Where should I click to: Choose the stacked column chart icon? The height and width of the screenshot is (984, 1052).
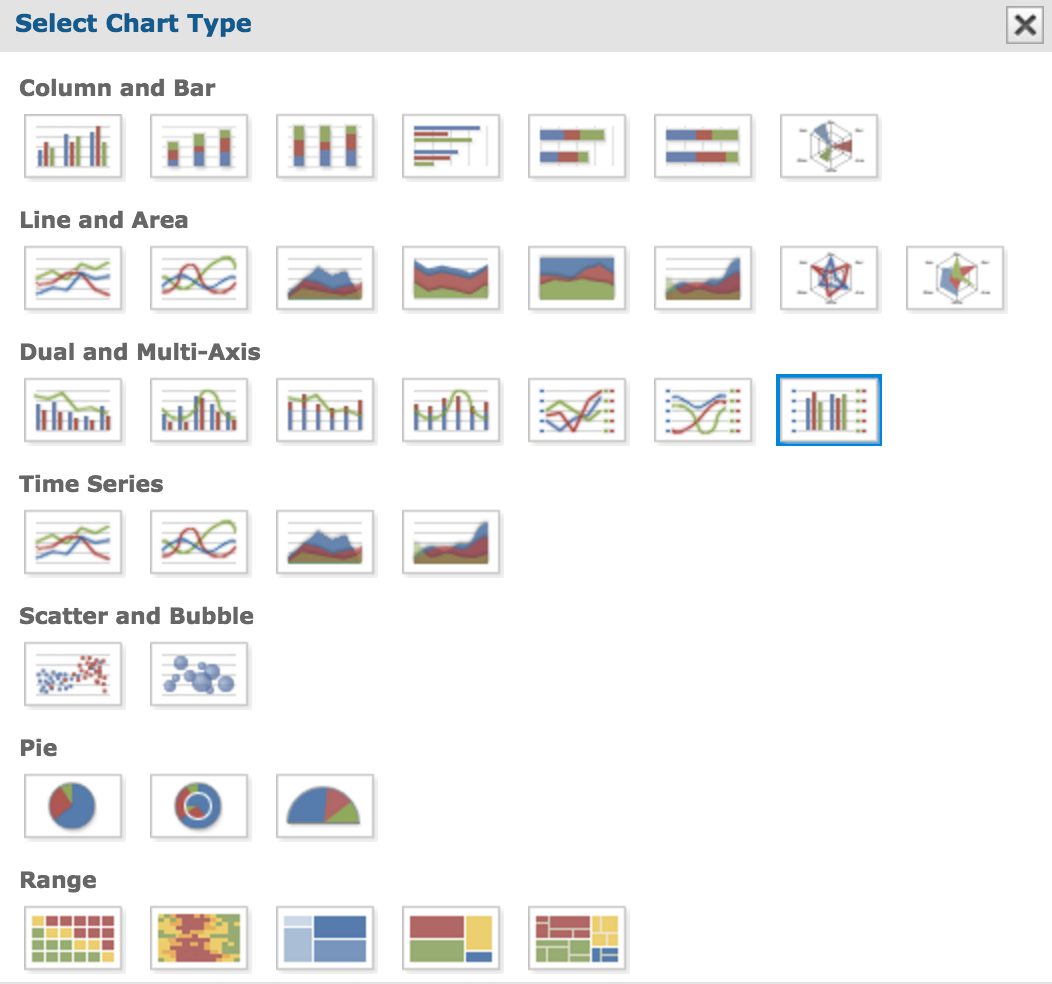pyautogui.click(x=199, y=146)
